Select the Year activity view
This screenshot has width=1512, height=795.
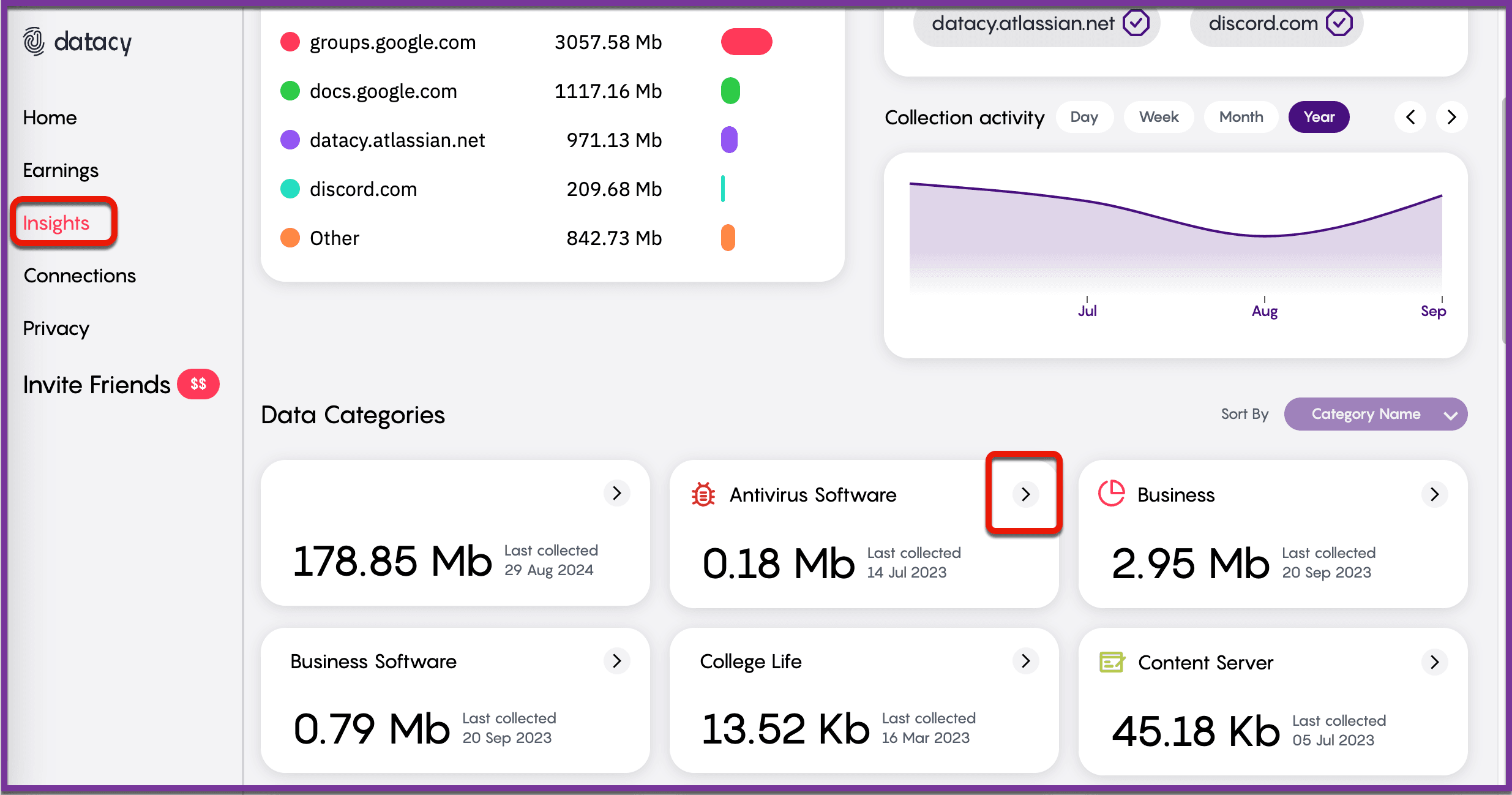pos(1319,117)
